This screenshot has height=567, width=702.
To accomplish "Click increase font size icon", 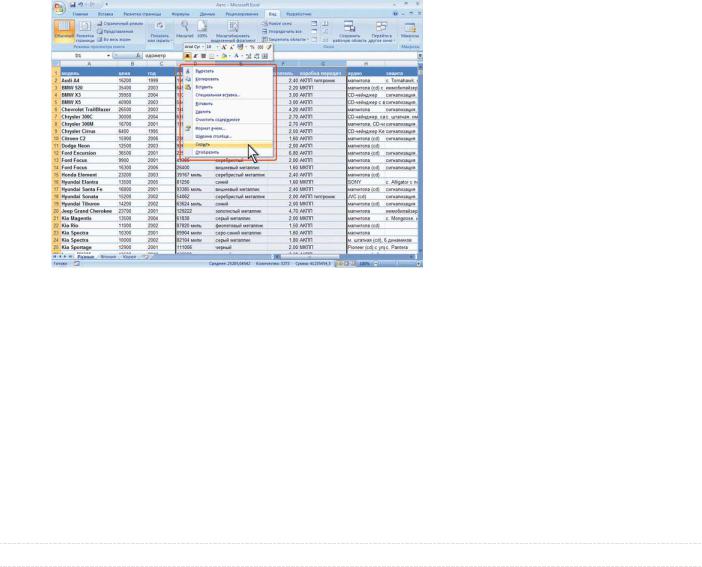I will 223,47.
